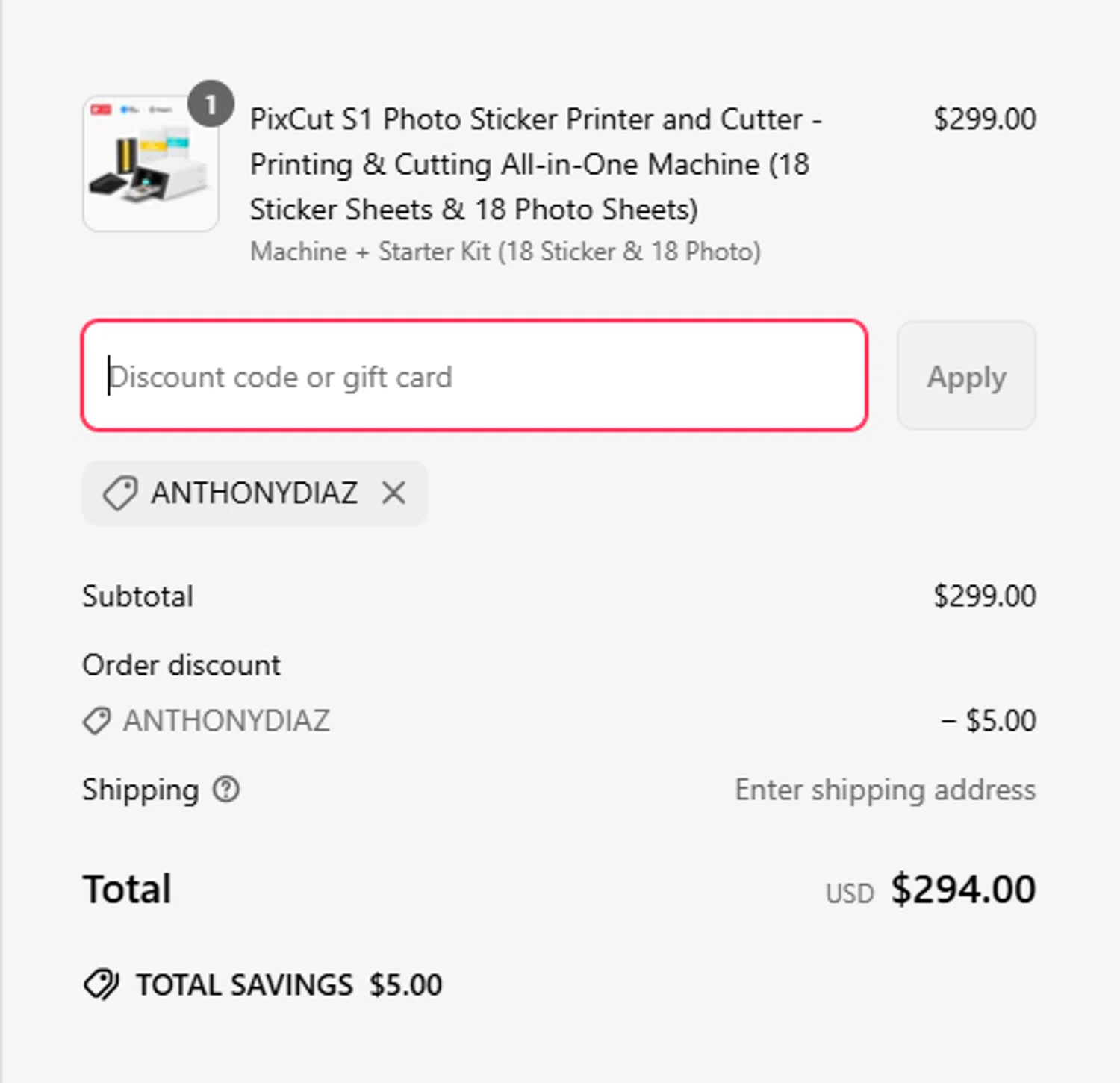Click the tag icon beside Order discount code
Image resolution: width=1120 pixels, height=1083 pixels.
[96, 721]
